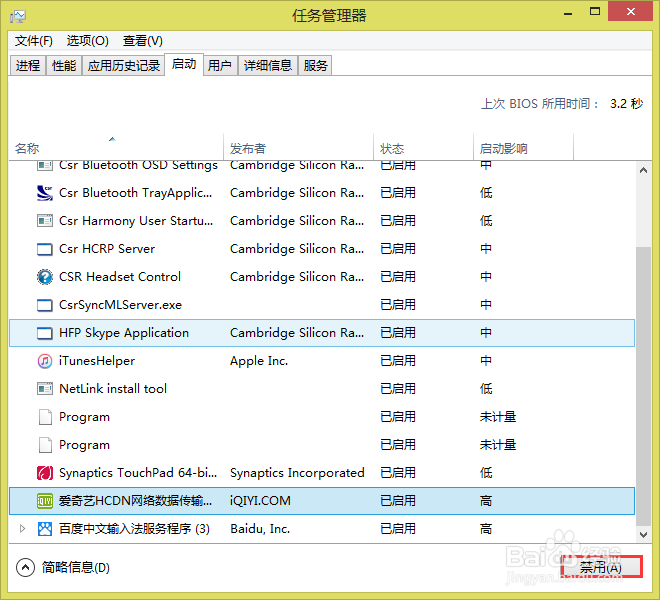
Task: Minimize the Task Manager window
Action: [568, 13]
